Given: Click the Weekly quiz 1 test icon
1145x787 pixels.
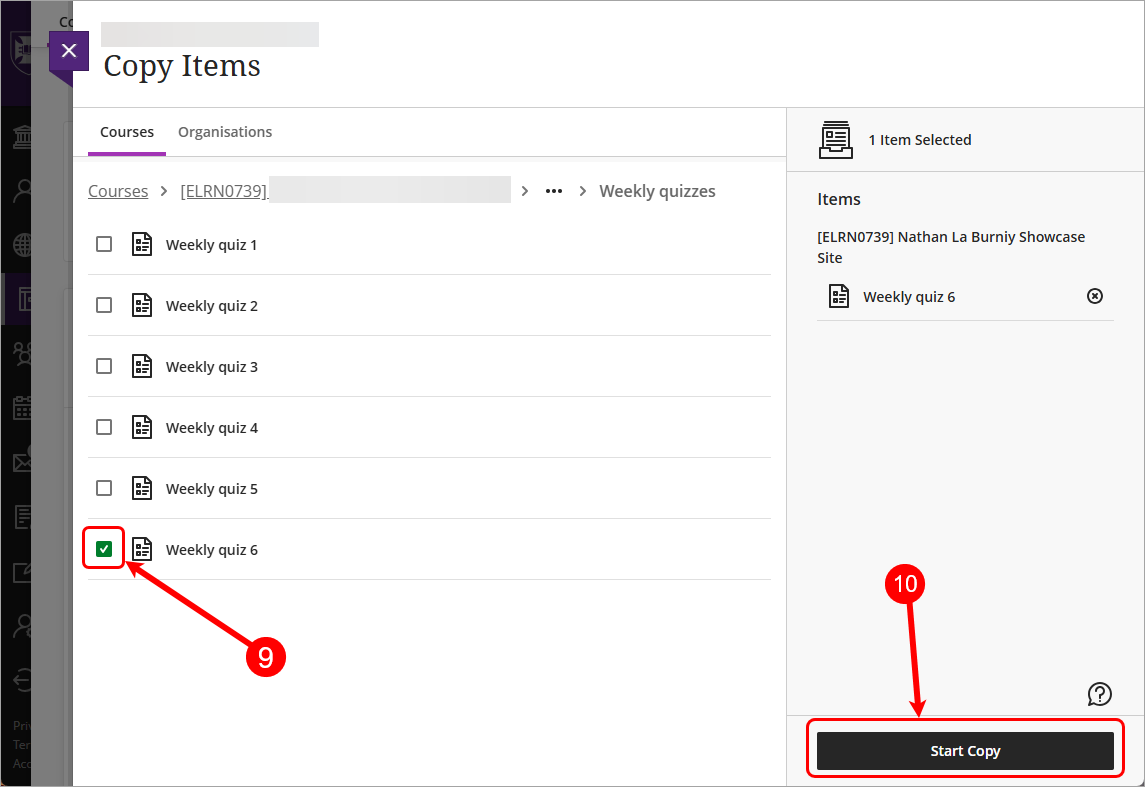Looking at the screenshot, I should point(142,244).
